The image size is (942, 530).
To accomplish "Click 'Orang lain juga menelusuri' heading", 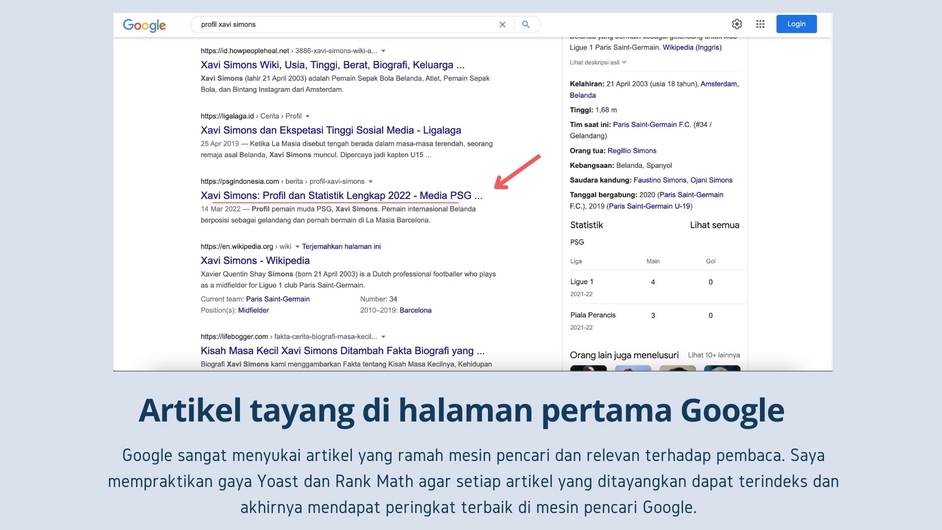I will (x=624, y=355).
